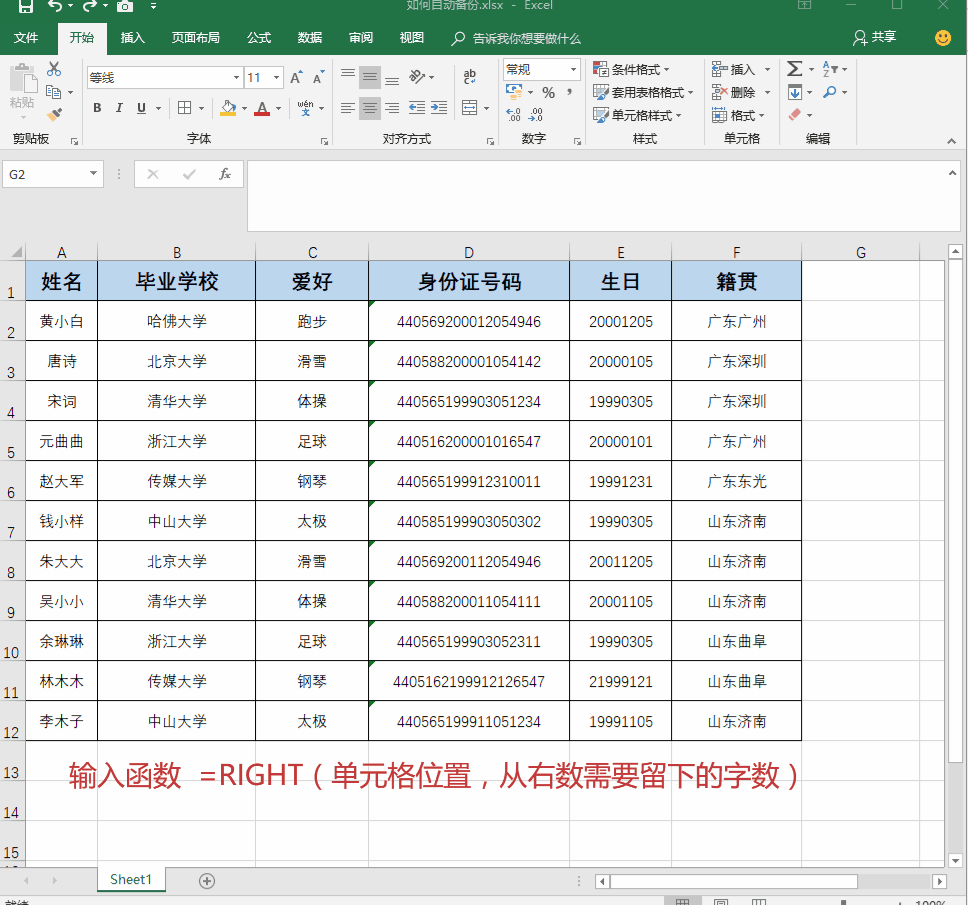Viewport: 968px width, 905px height.
Task: Click the AutoSum sigma icon
Action: (795, 69)
